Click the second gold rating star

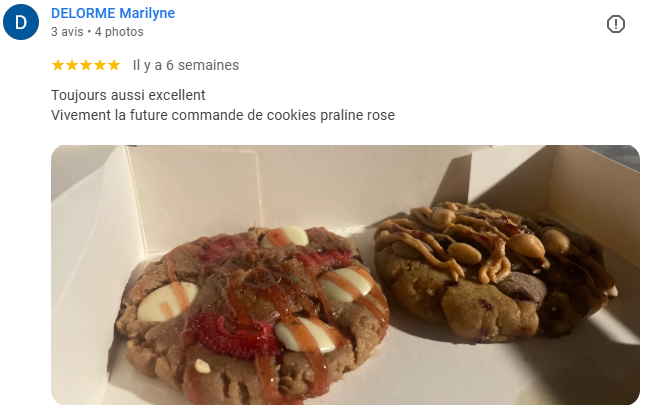point(72,65)
